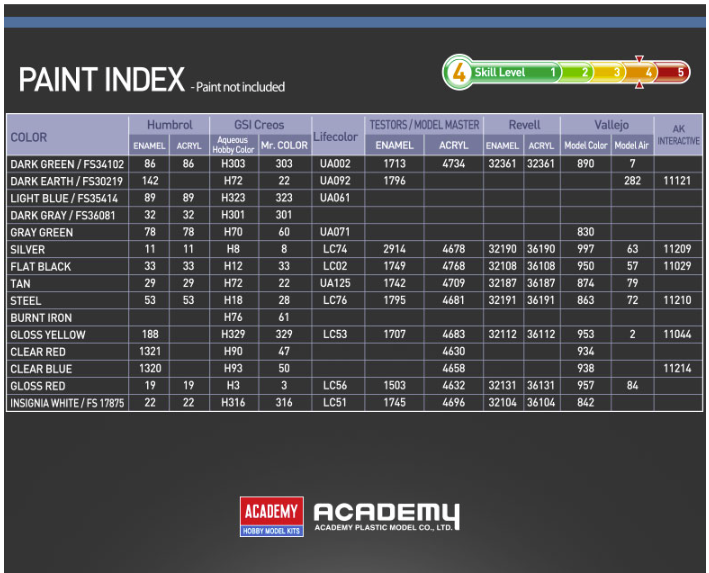Screen dimensions: 709x573
Task: Click the INSIGNIA WHITE / FS 17875 row label
Action: (x=67, y=403)
